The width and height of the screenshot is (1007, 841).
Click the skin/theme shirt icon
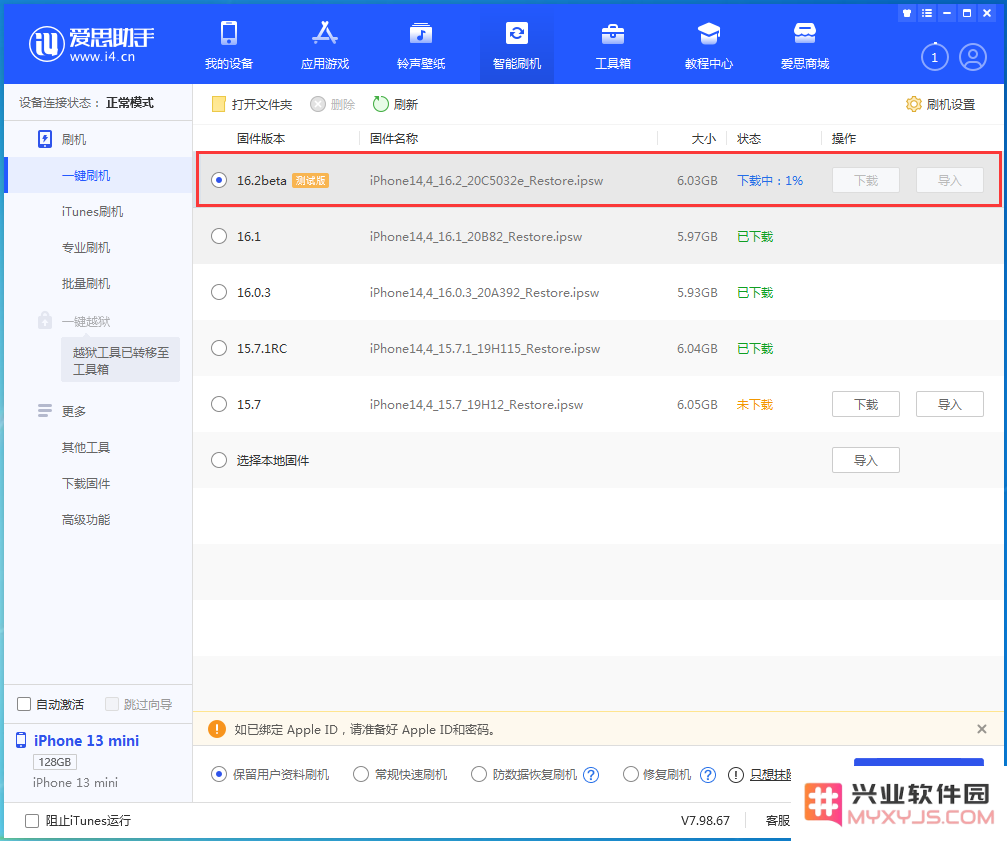[x=907, y=13]
